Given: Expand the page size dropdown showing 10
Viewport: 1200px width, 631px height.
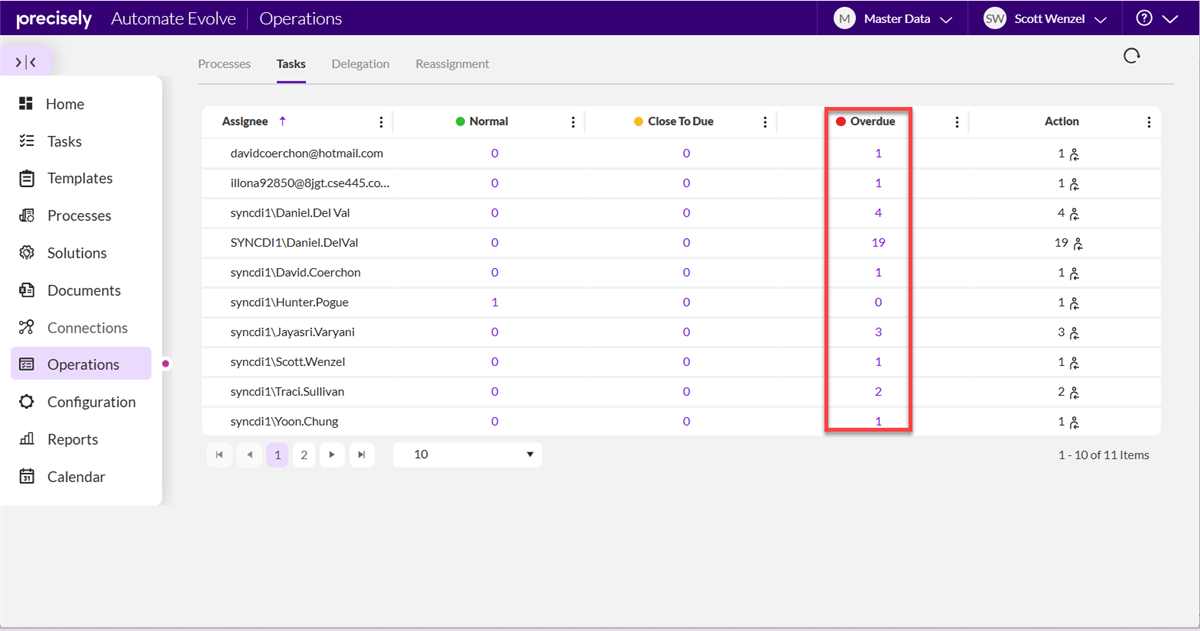Looking at the screenshot, I should tap(468, 455).
